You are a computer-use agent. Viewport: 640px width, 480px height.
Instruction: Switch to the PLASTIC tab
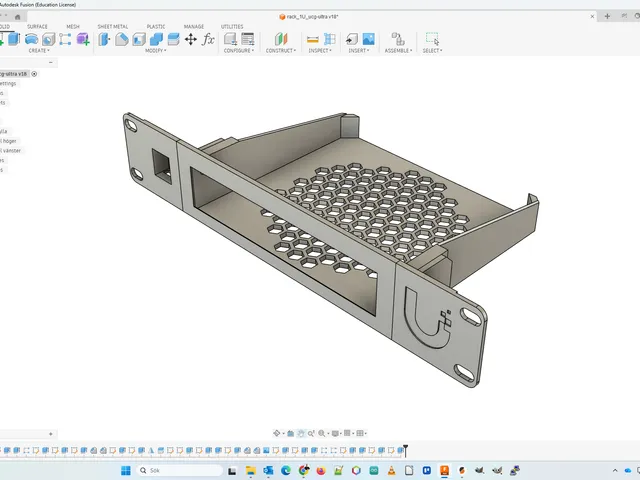click(156, 27)
